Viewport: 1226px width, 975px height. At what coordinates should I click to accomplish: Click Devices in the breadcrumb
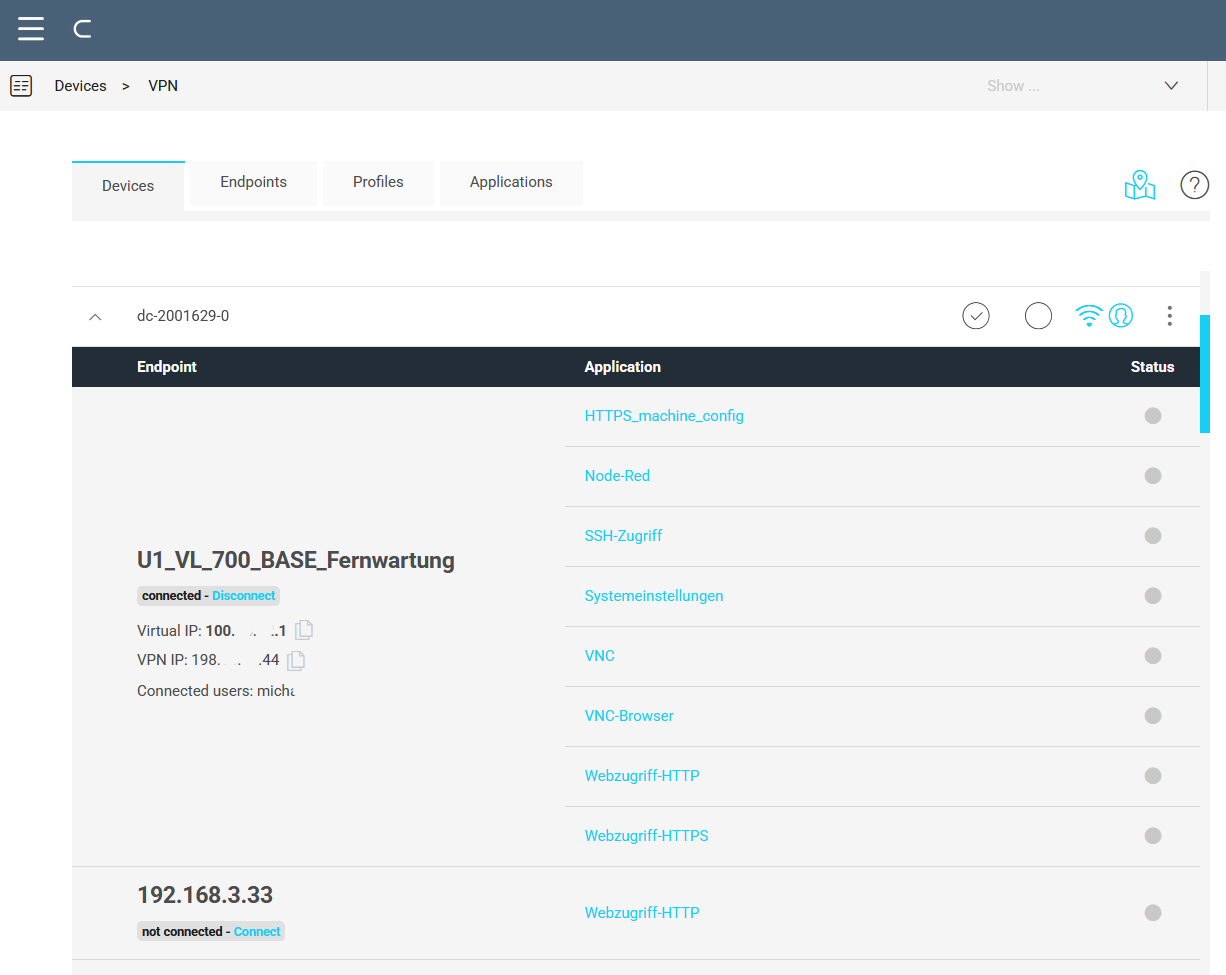(81, 86)
